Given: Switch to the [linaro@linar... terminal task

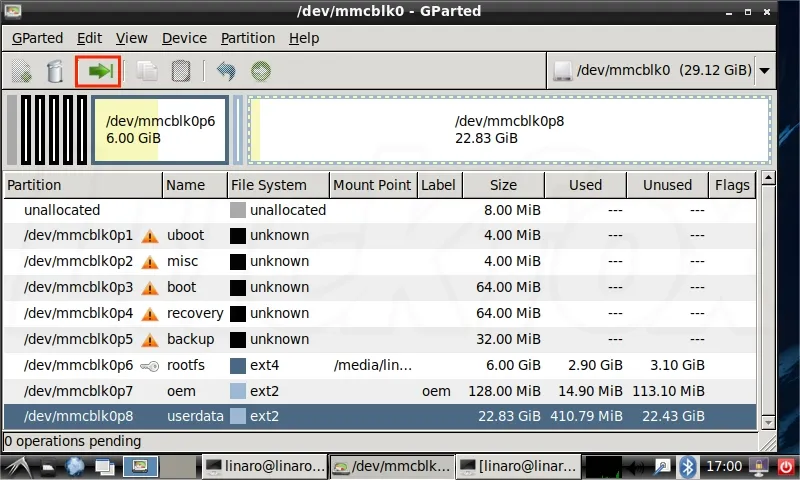Looking at the screenshot, I should pyautogui.click(x=518, y=466).
